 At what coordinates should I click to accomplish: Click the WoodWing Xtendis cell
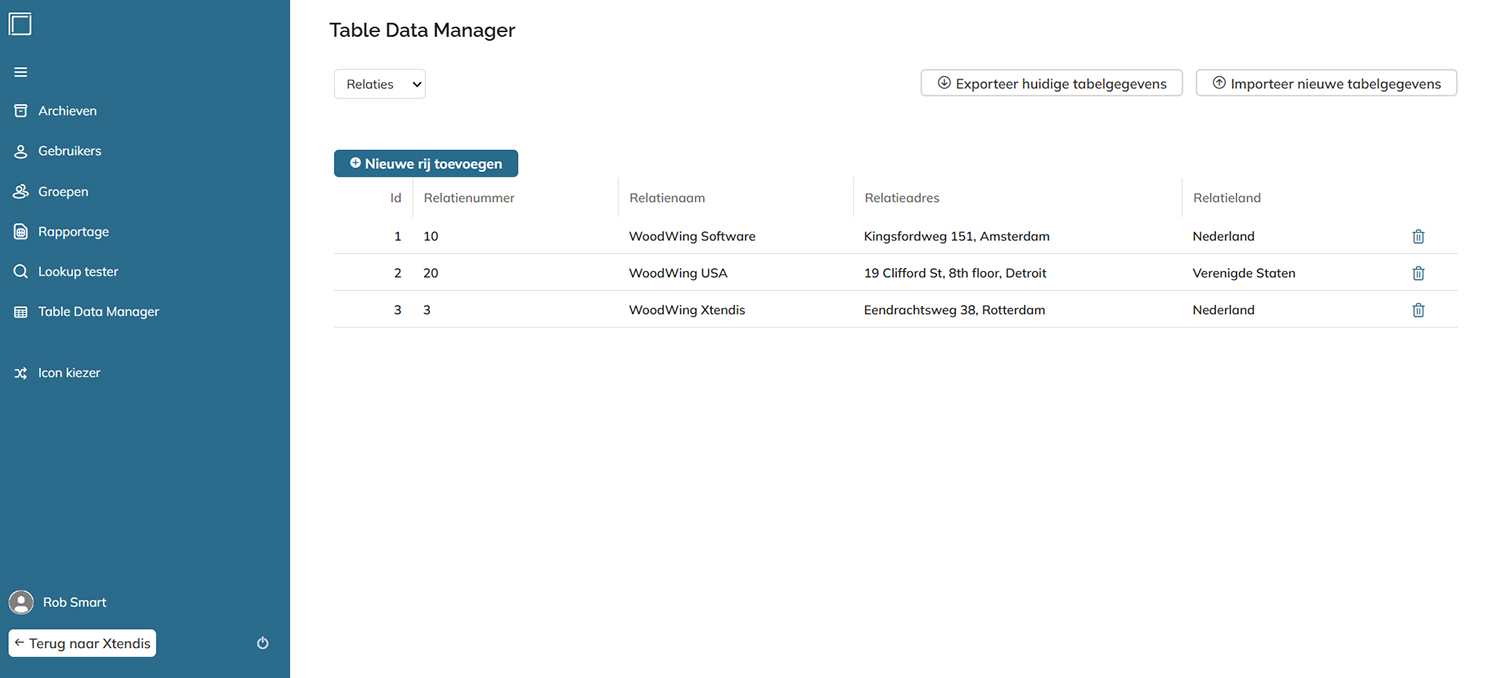click(x=687, y=310)
